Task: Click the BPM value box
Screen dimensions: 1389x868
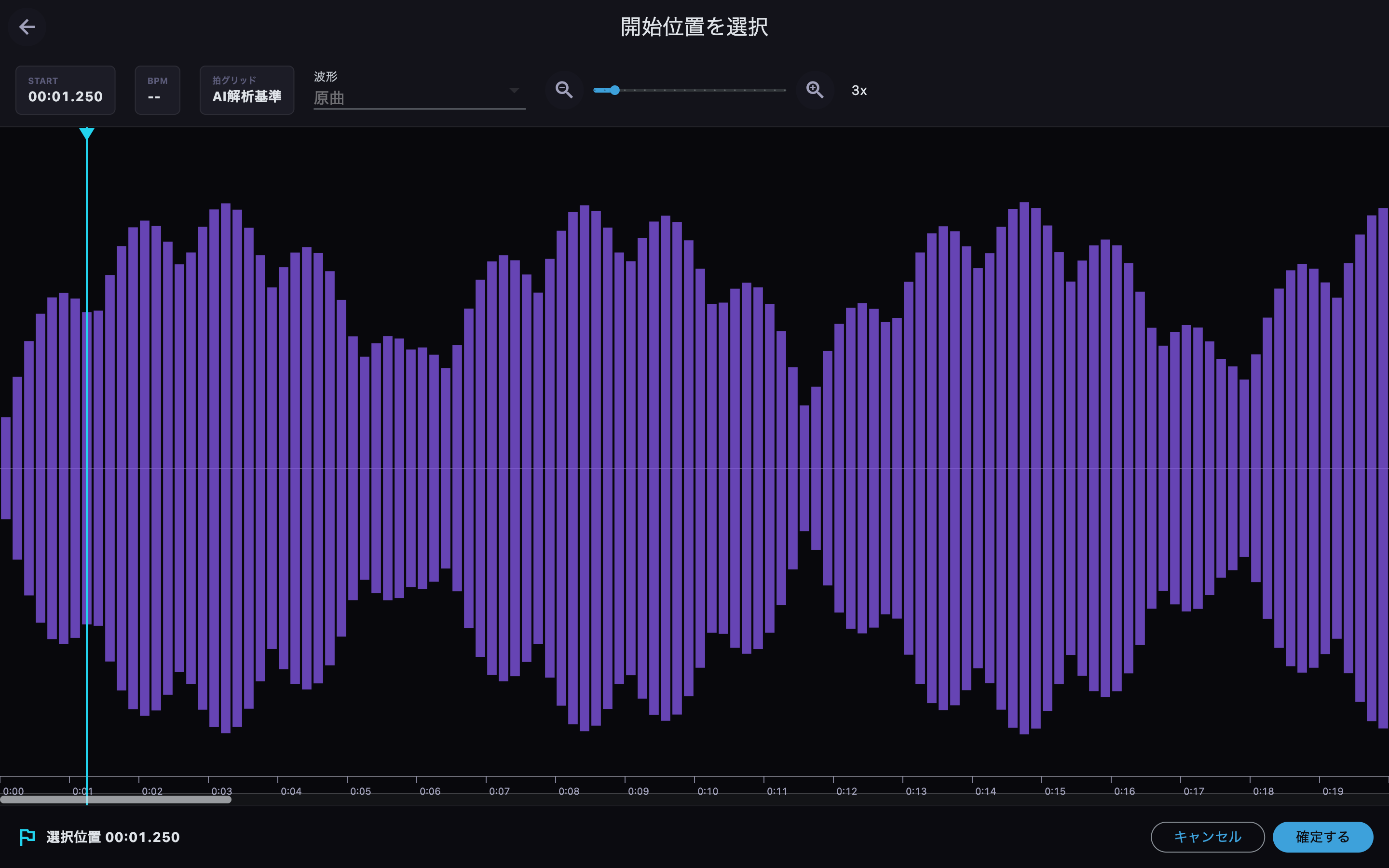Action: coord(157,90)
